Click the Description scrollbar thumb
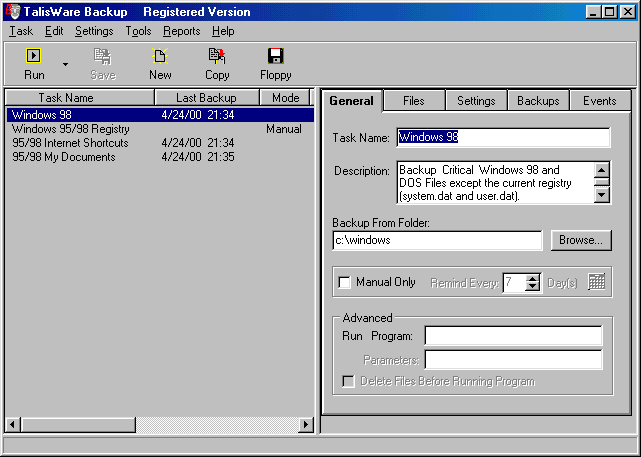This screenshot has height=457, width=641. point(602,182)
